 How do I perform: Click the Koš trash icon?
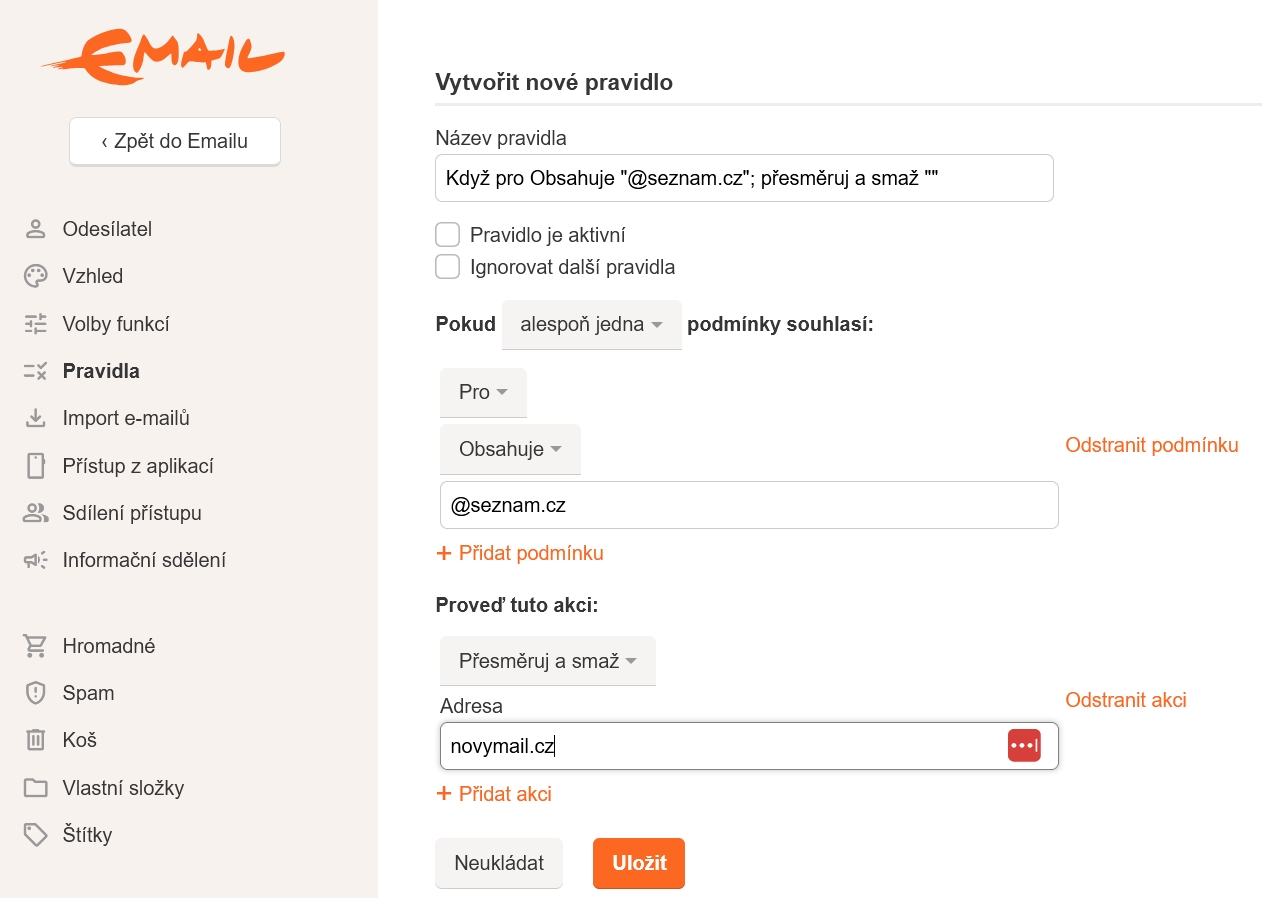coord(36,740)
